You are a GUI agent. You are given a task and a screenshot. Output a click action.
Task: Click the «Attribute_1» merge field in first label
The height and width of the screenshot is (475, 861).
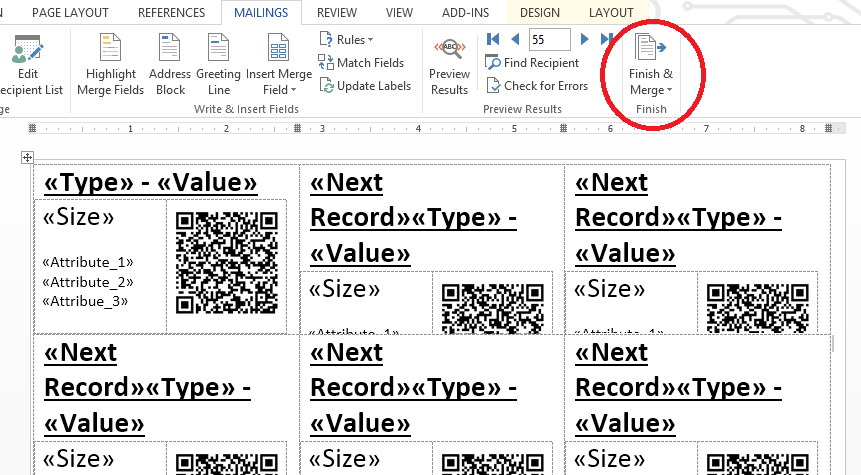[88, 262]
